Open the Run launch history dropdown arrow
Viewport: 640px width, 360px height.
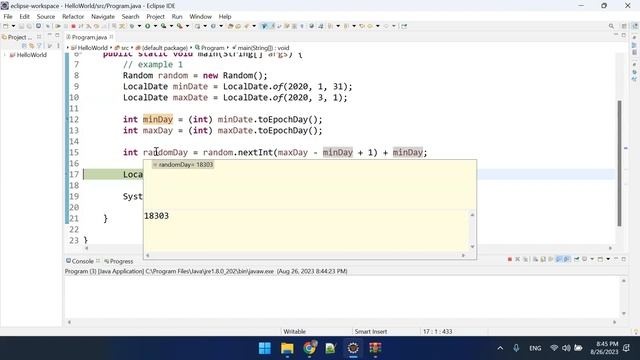(x=155, y=26)
